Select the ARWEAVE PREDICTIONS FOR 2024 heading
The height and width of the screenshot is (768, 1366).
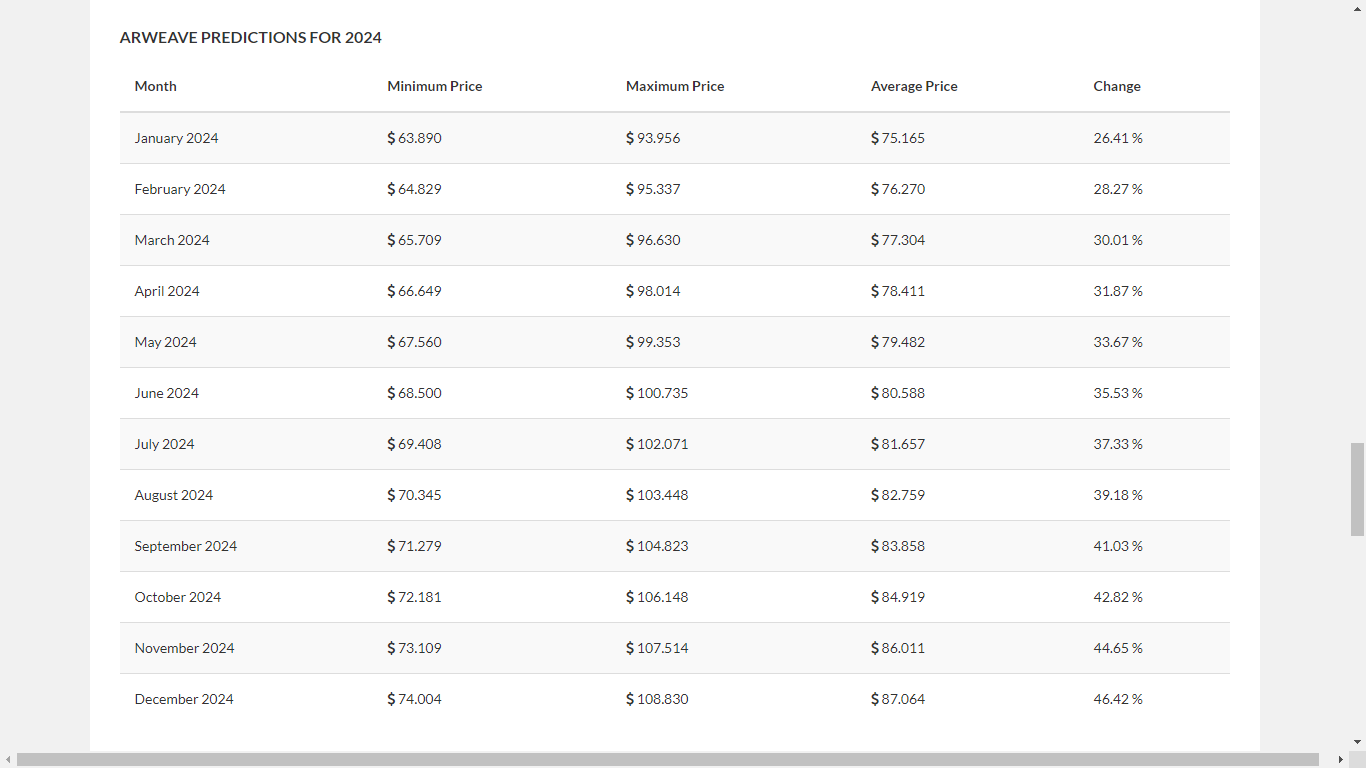tap(250, 37)
